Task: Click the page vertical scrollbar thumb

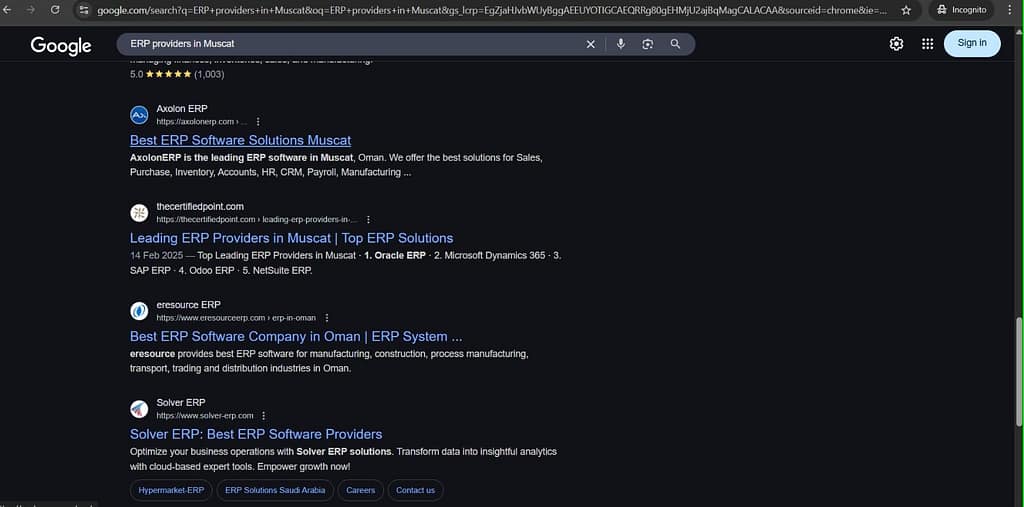Action: 1019,371
